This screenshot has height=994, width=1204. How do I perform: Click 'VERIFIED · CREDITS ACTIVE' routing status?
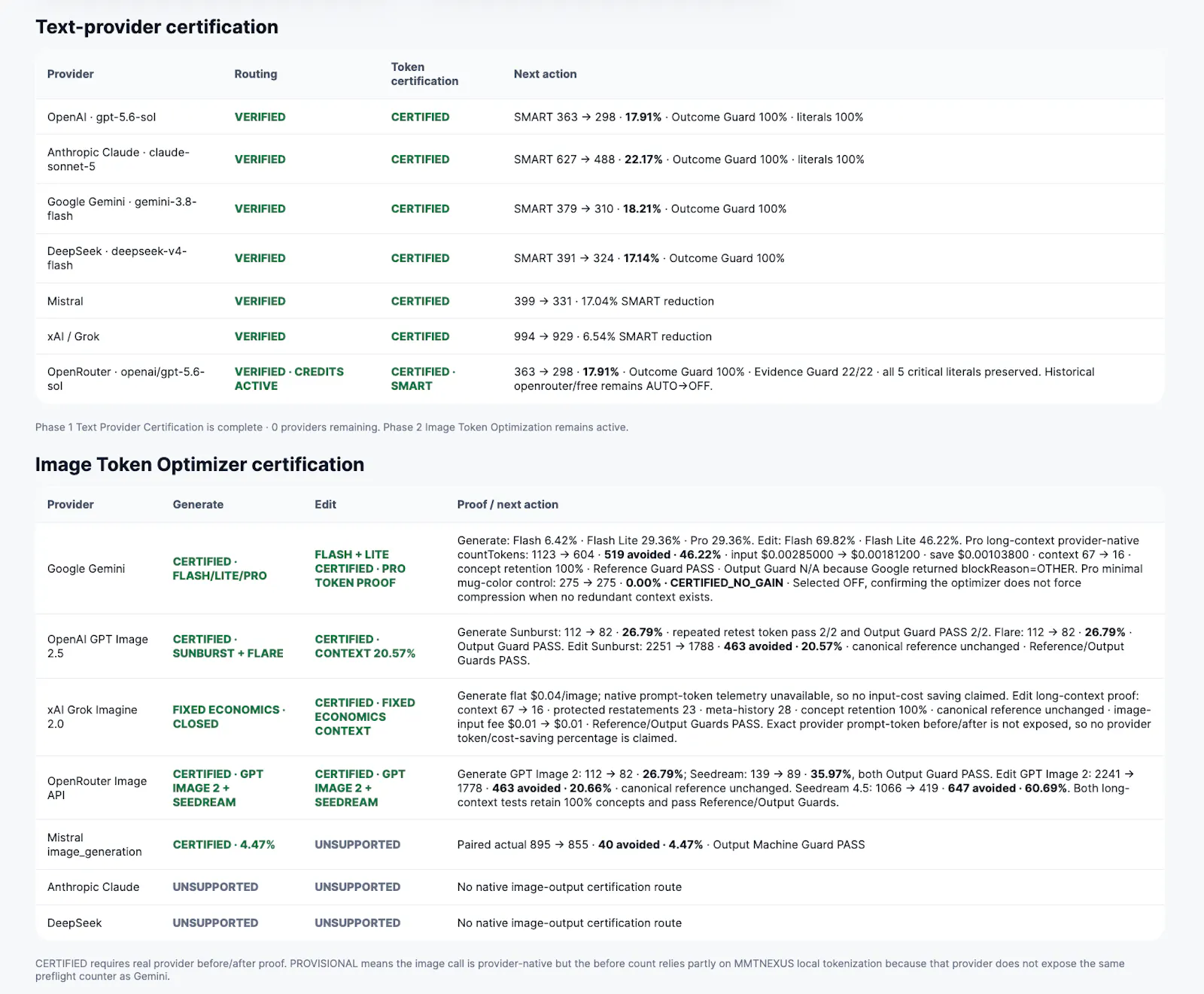[x=289, y=378]
